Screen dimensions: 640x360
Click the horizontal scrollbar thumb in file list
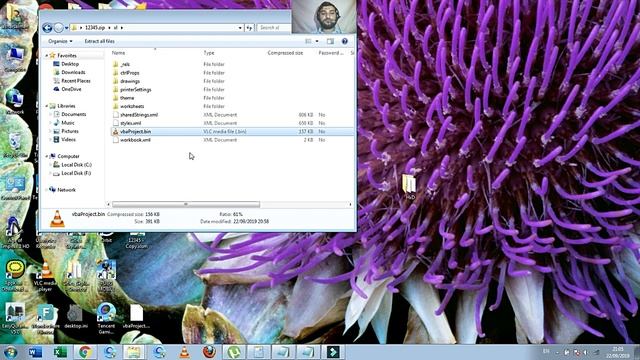[x=186, y=204]
